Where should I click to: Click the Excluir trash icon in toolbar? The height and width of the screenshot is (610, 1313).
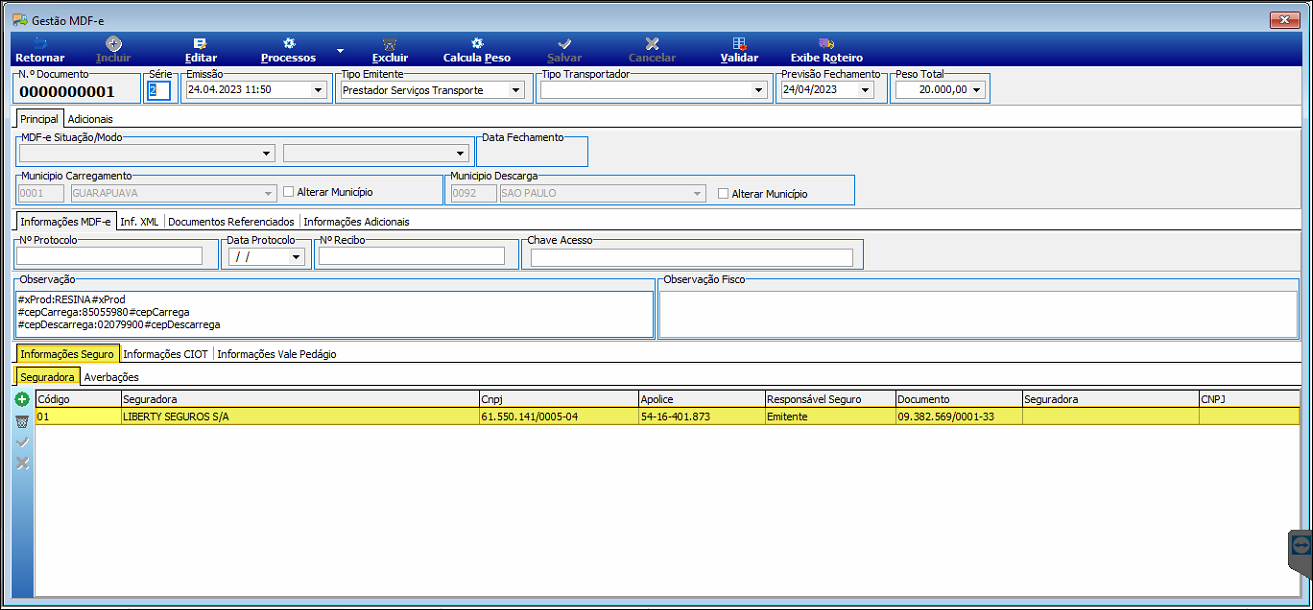390,44
